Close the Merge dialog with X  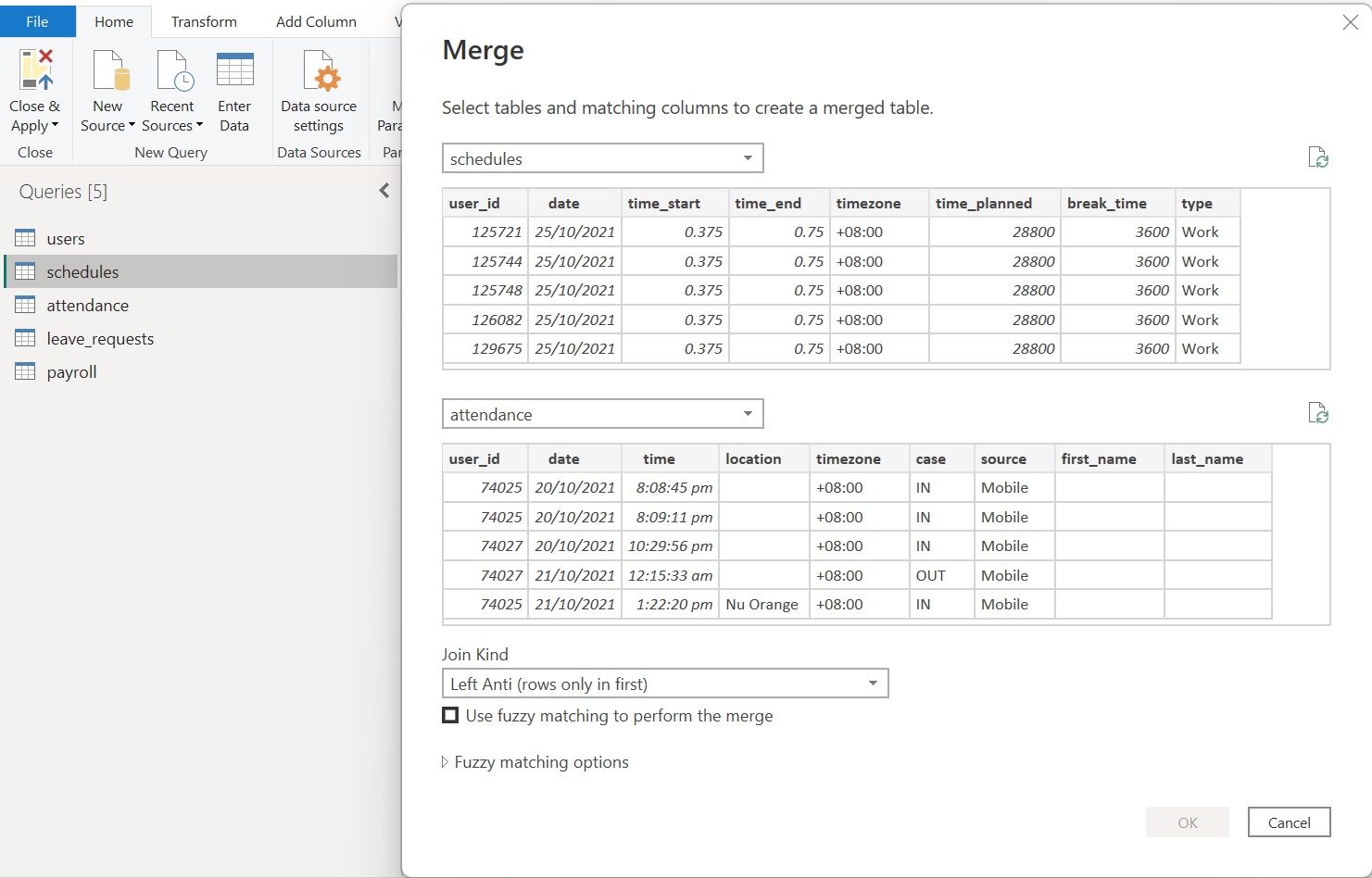click(1351, 22)
